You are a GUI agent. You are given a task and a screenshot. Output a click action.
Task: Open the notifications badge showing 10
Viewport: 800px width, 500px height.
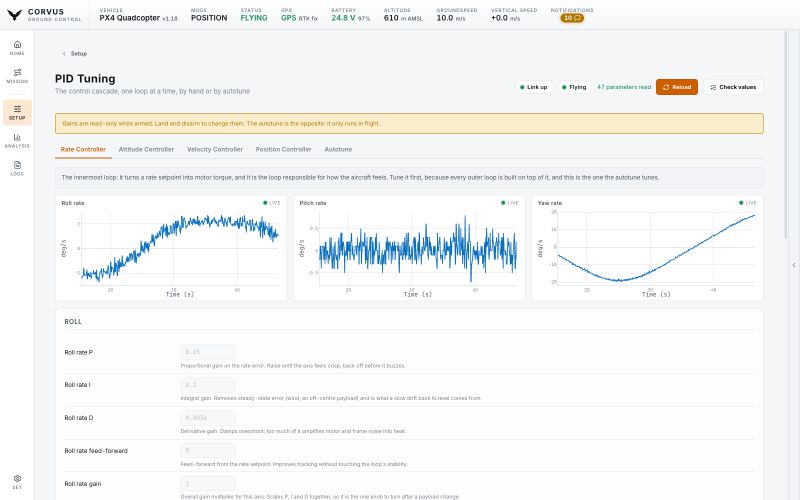click(x=572, y=18)
